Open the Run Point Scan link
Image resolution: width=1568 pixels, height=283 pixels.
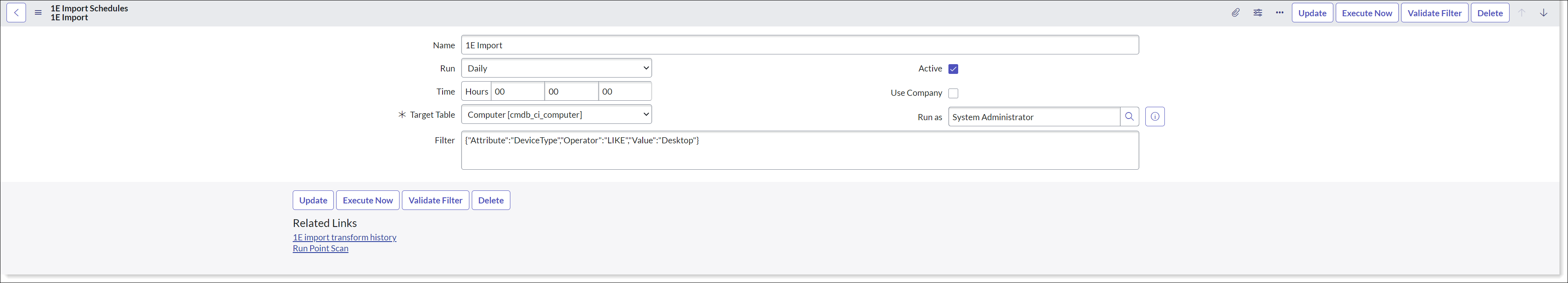point(321,248)
